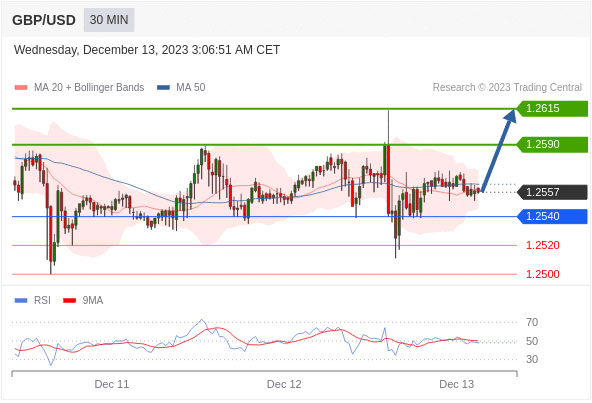Viewport: 592px width, 403px height.
Task: Click the RSI 70 level label
Action: pos(532,323)
